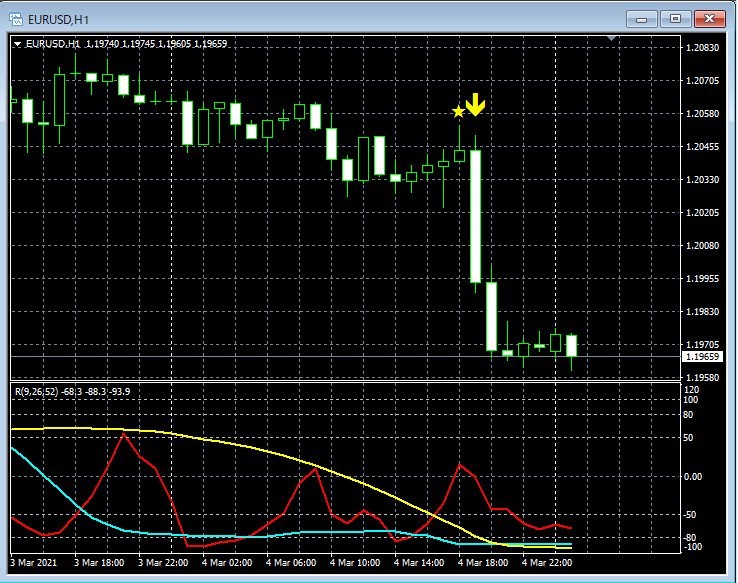Click the 3 Mar 2021 date label

[x=33, y=563]
